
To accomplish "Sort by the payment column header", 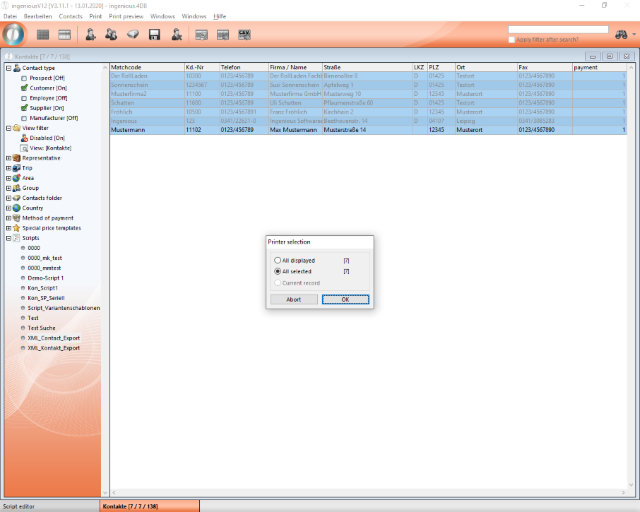I will (x=599, y=67).
